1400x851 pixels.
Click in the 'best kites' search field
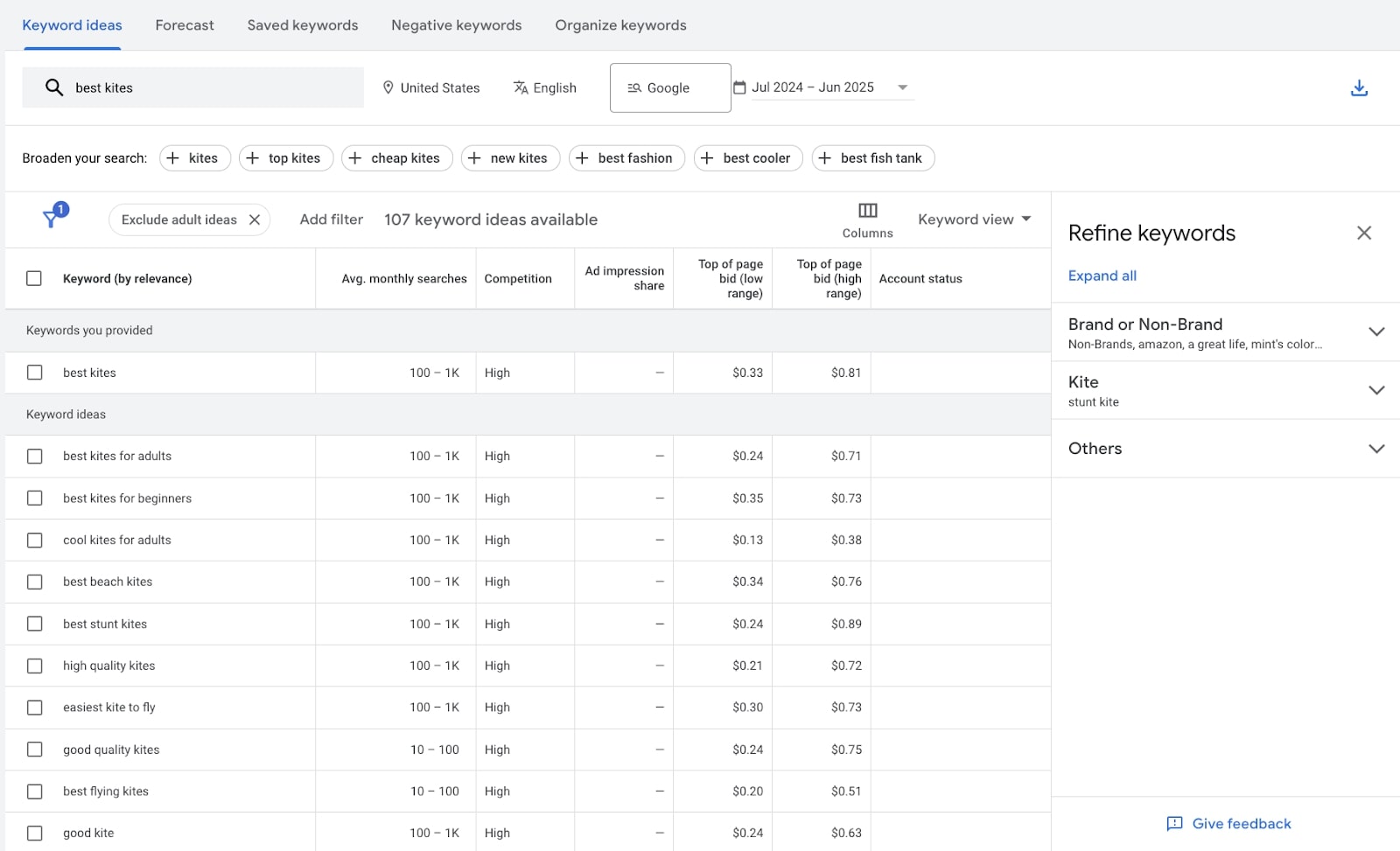tap(192, 87)
